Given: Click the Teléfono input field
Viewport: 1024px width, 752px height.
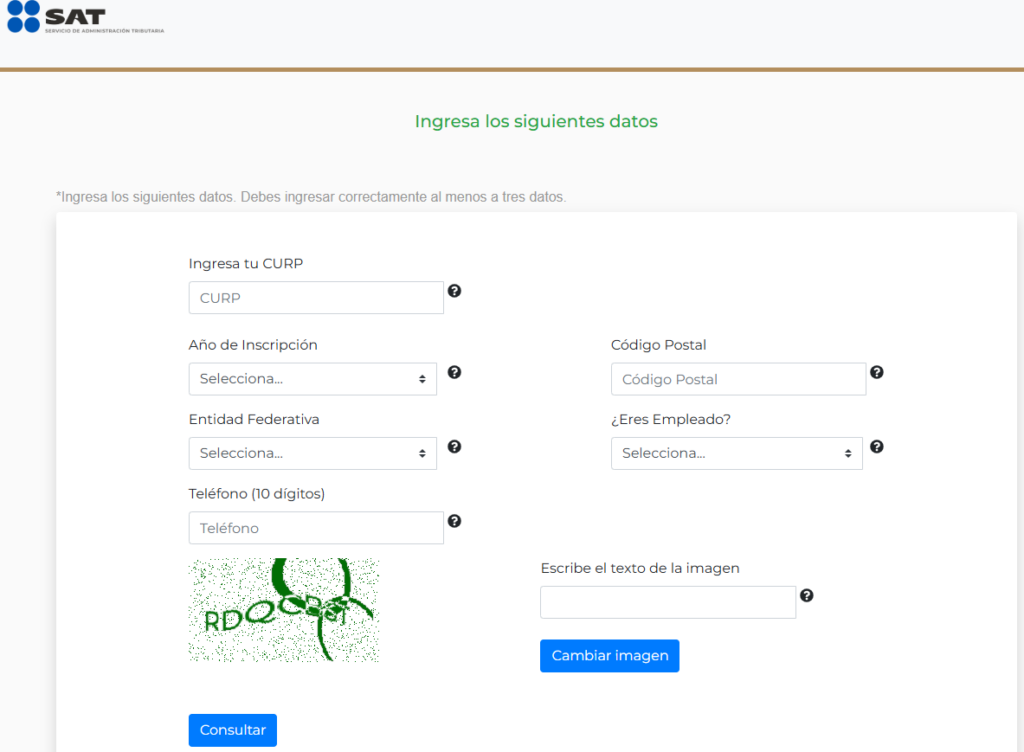Looking at the screenshot, I should tap(316, 527).
